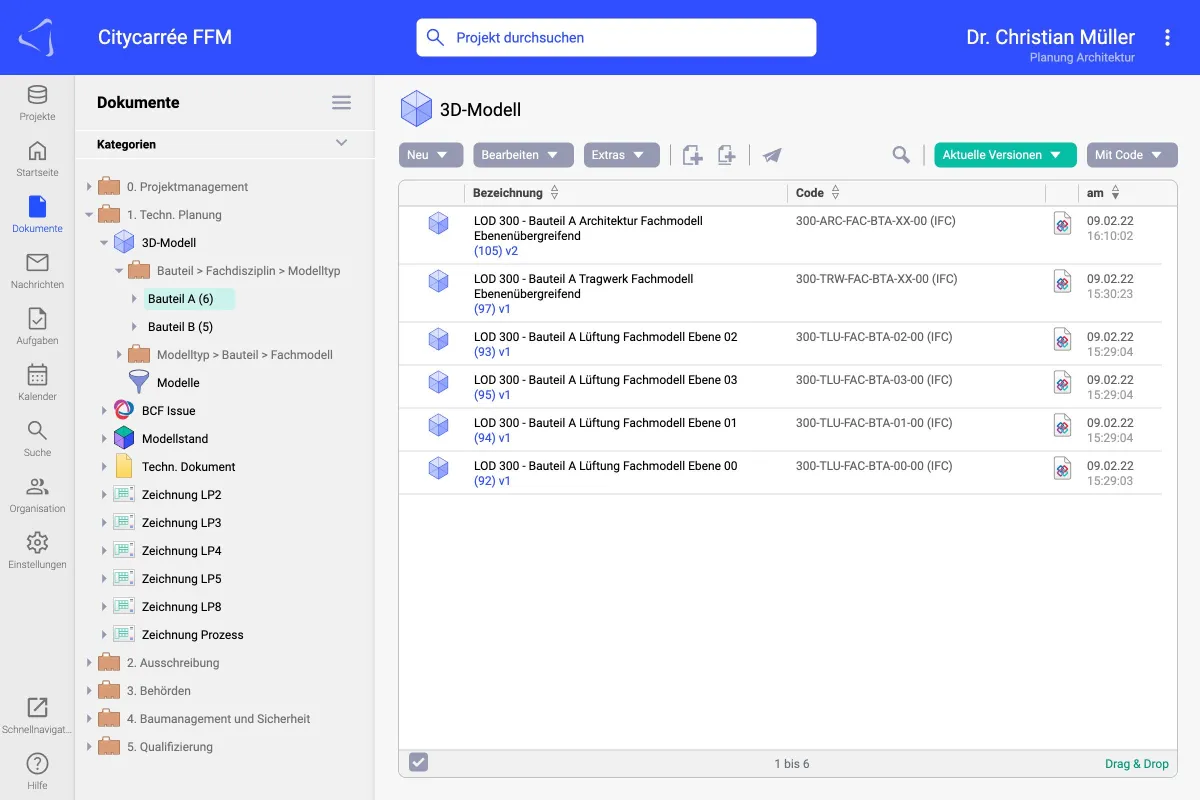Open IFC file icon for Architektur Fachmodell

click(x=1062, y=223)
